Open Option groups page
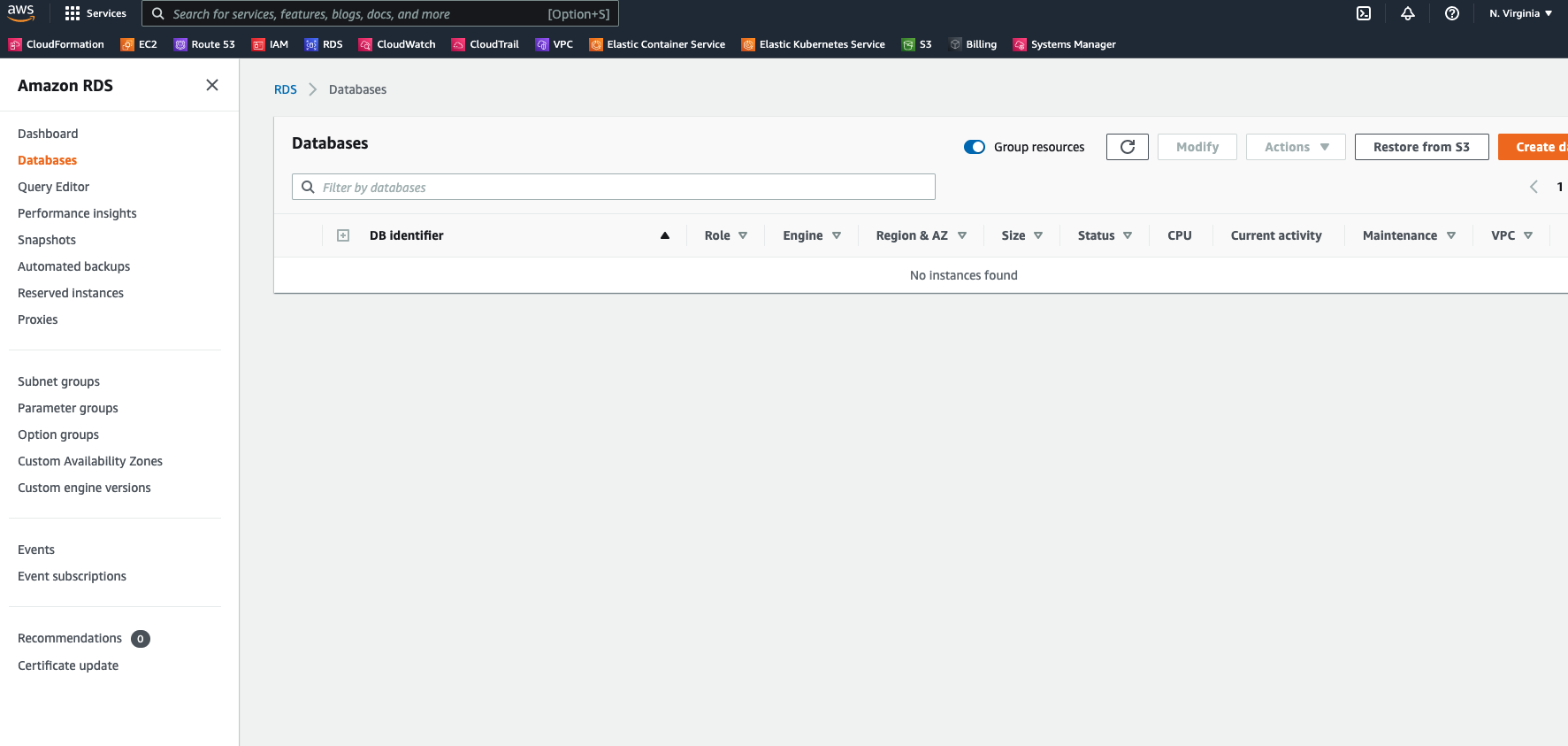Screen dimensions: 1568x746 58,435
